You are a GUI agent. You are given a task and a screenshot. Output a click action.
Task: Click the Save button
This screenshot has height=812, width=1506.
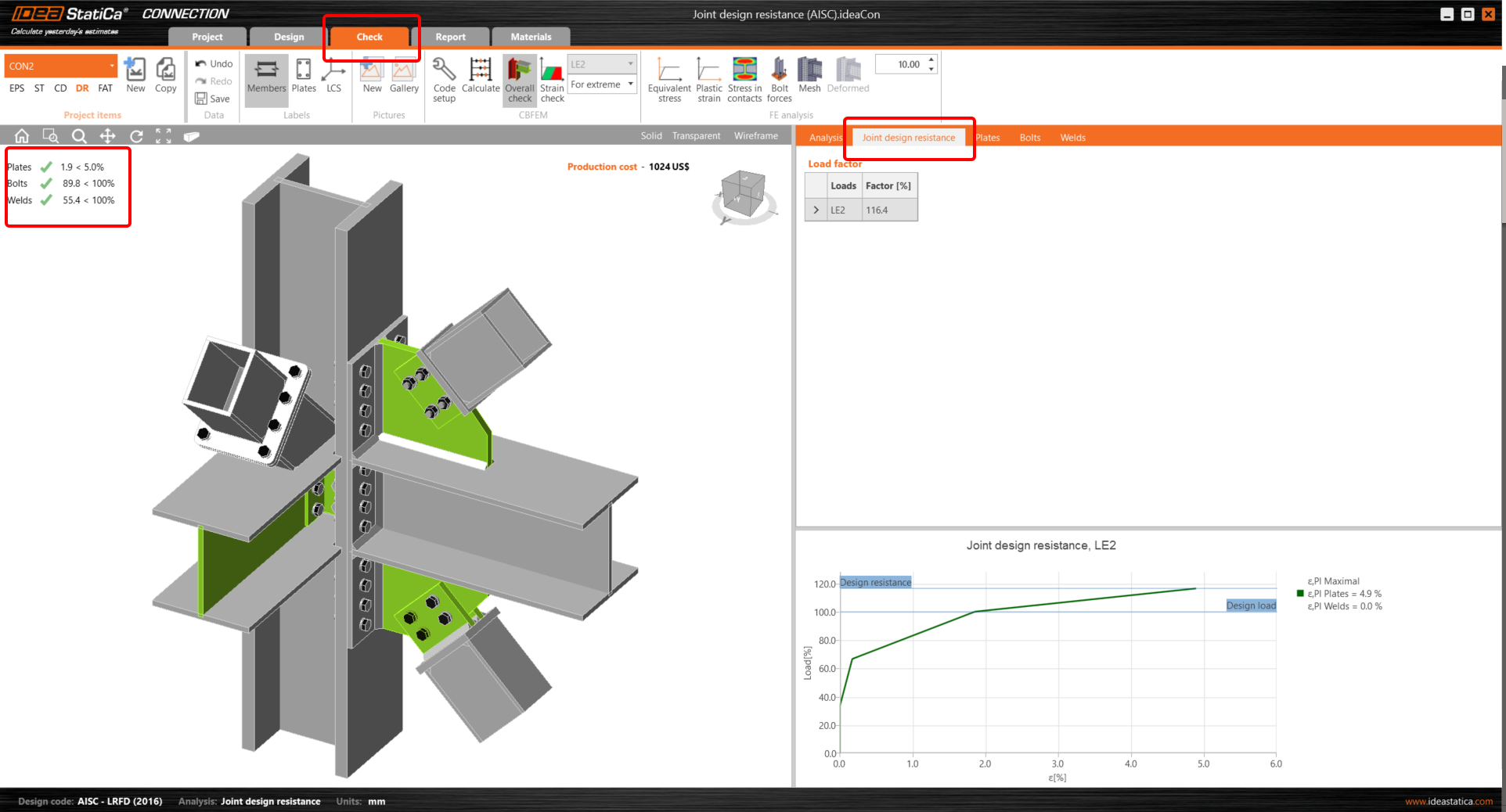[213, 99]
